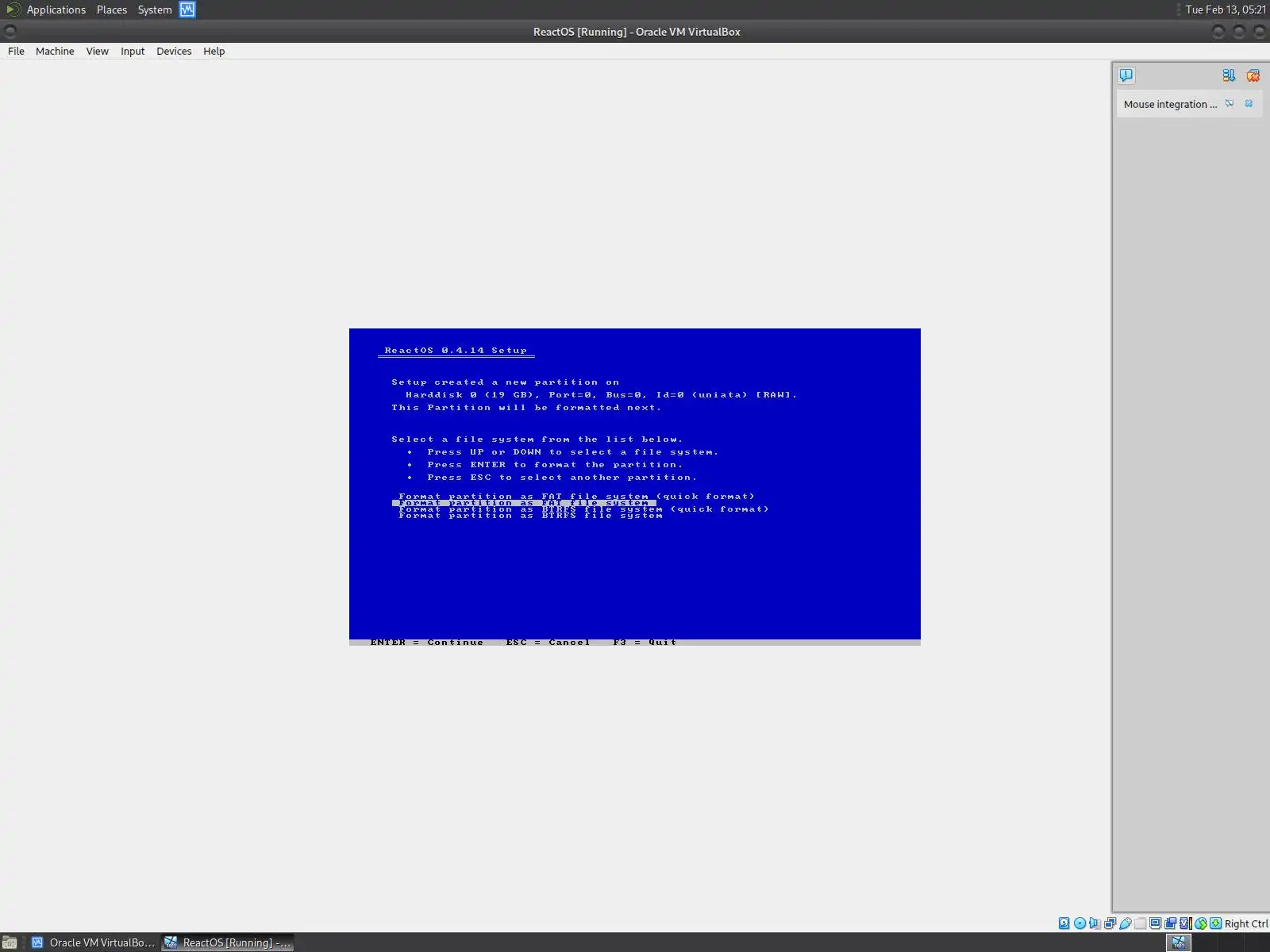
Task: Open the File menu
Action: click(16, 51)
